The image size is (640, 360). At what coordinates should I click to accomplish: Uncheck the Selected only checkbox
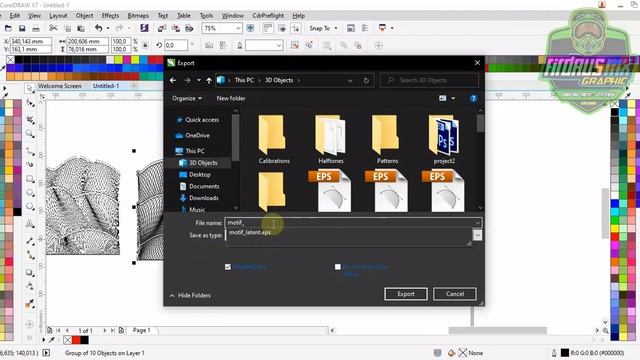point(228,267)
